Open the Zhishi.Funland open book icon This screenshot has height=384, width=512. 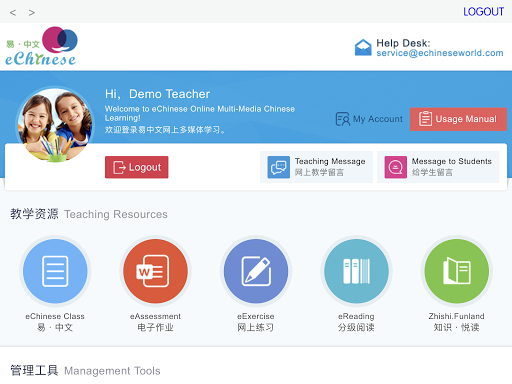(x=457, y=271)
